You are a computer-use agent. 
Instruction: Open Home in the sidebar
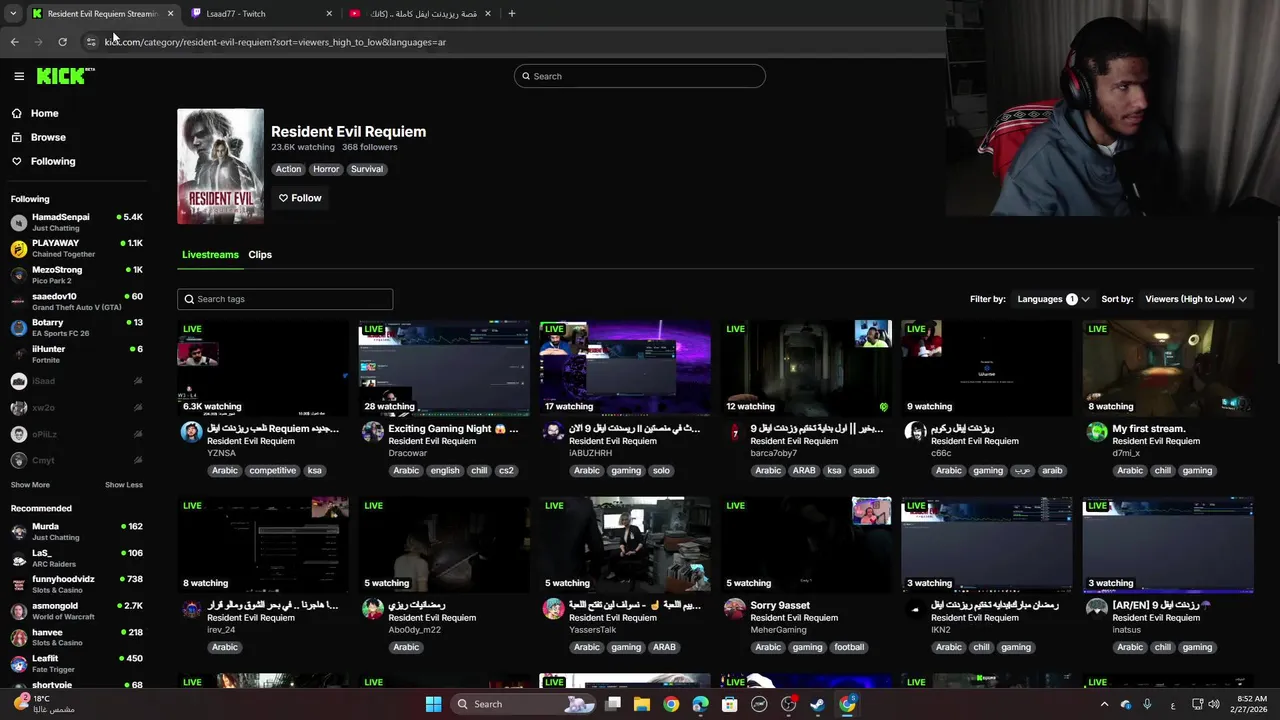pos(44,113)
